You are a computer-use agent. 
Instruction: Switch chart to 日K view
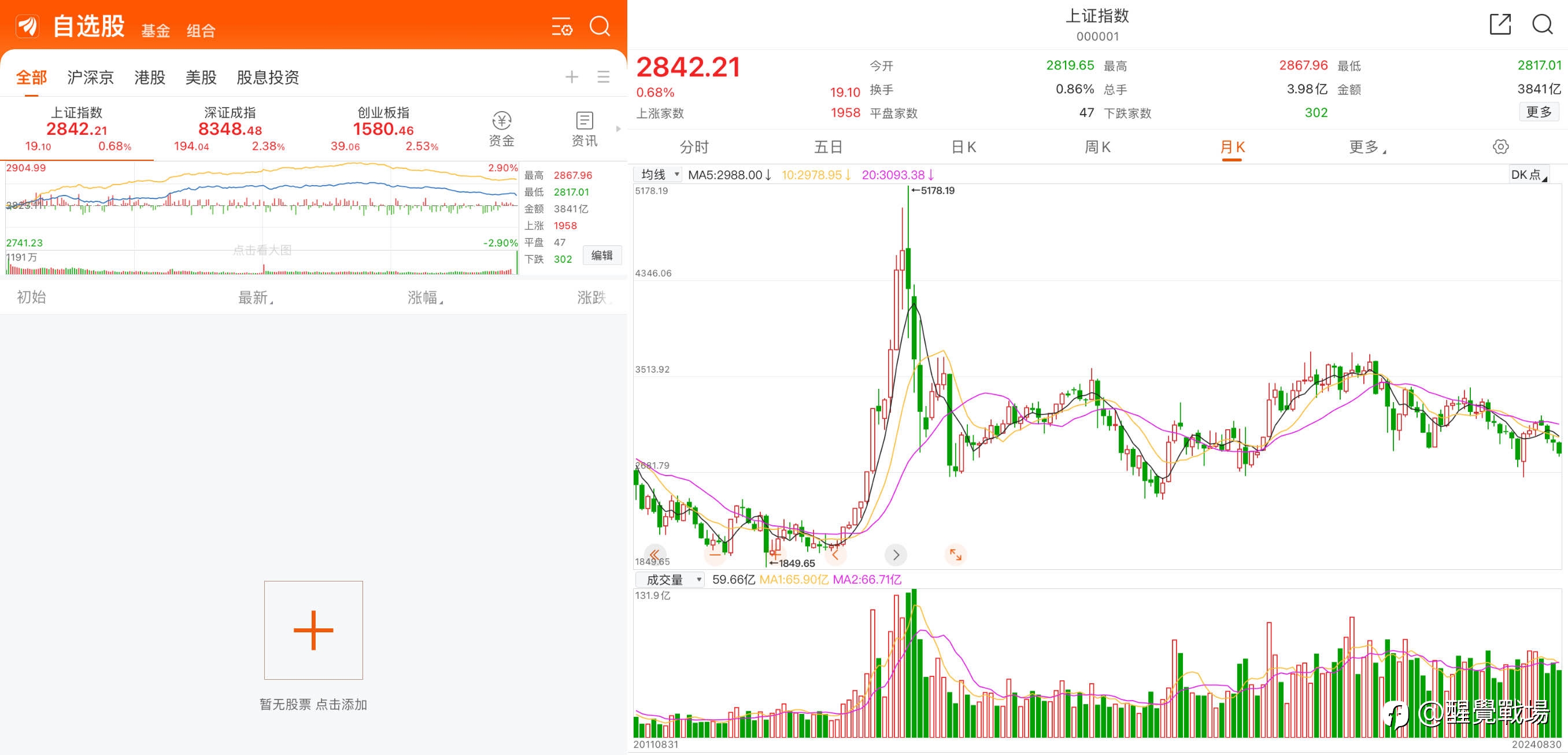(964, 147)
